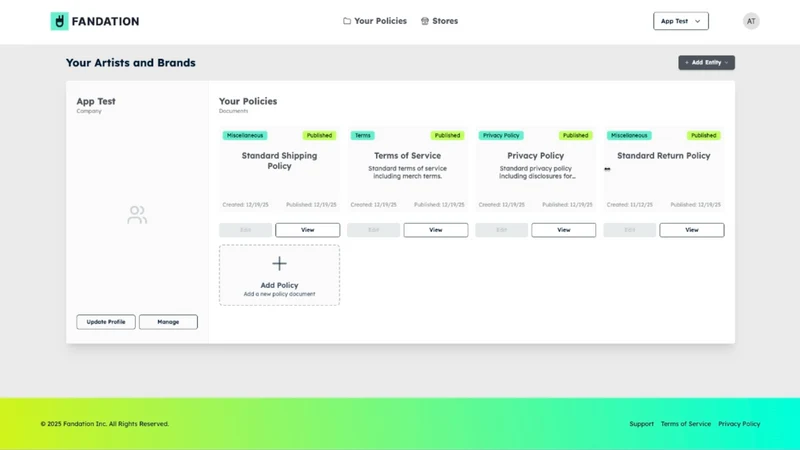800x450 pixels.
Task: Open the App Test account dropdown
Action: point(681,21)
